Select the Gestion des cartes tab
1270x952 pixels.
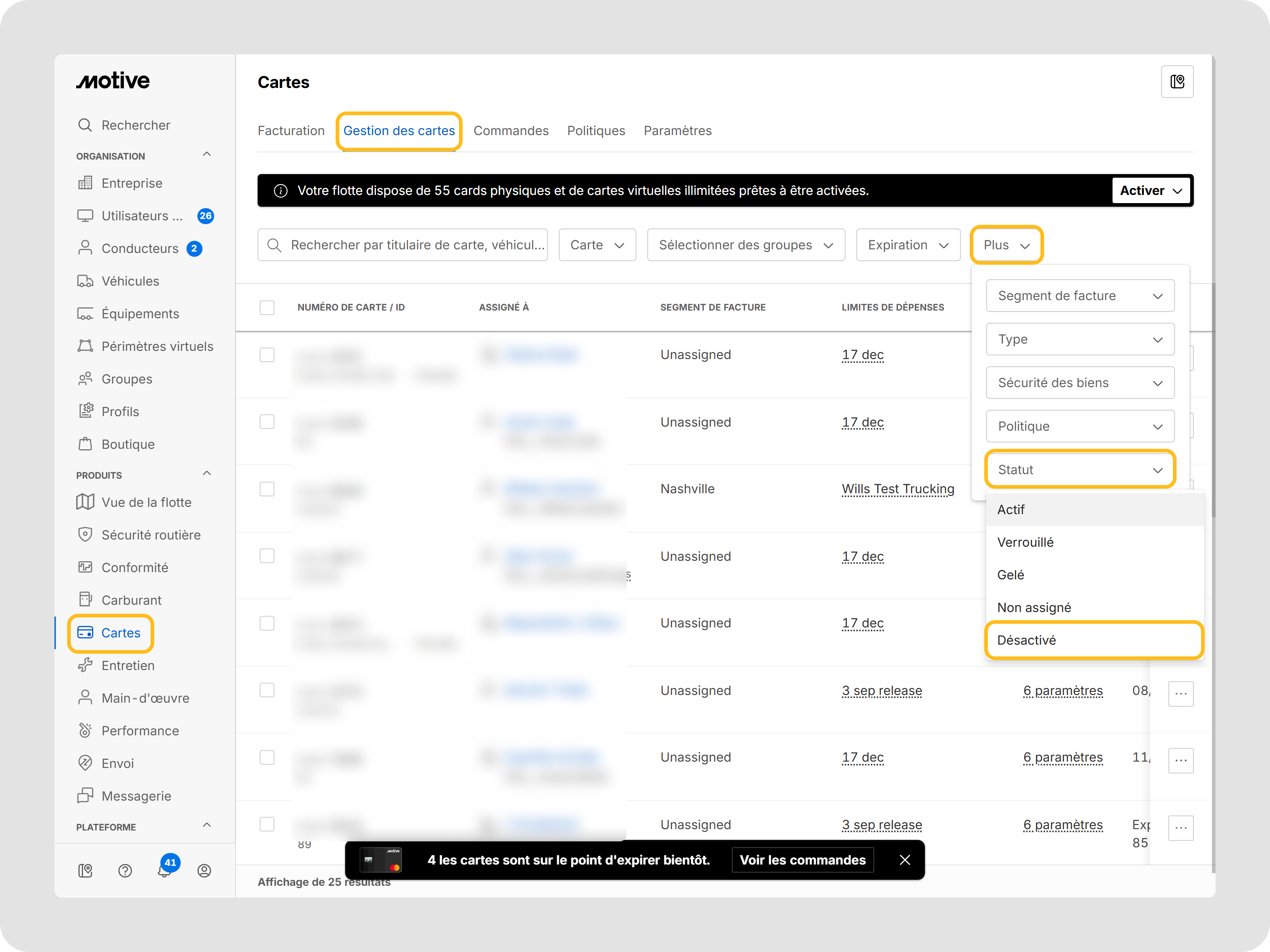click(399, 131)
